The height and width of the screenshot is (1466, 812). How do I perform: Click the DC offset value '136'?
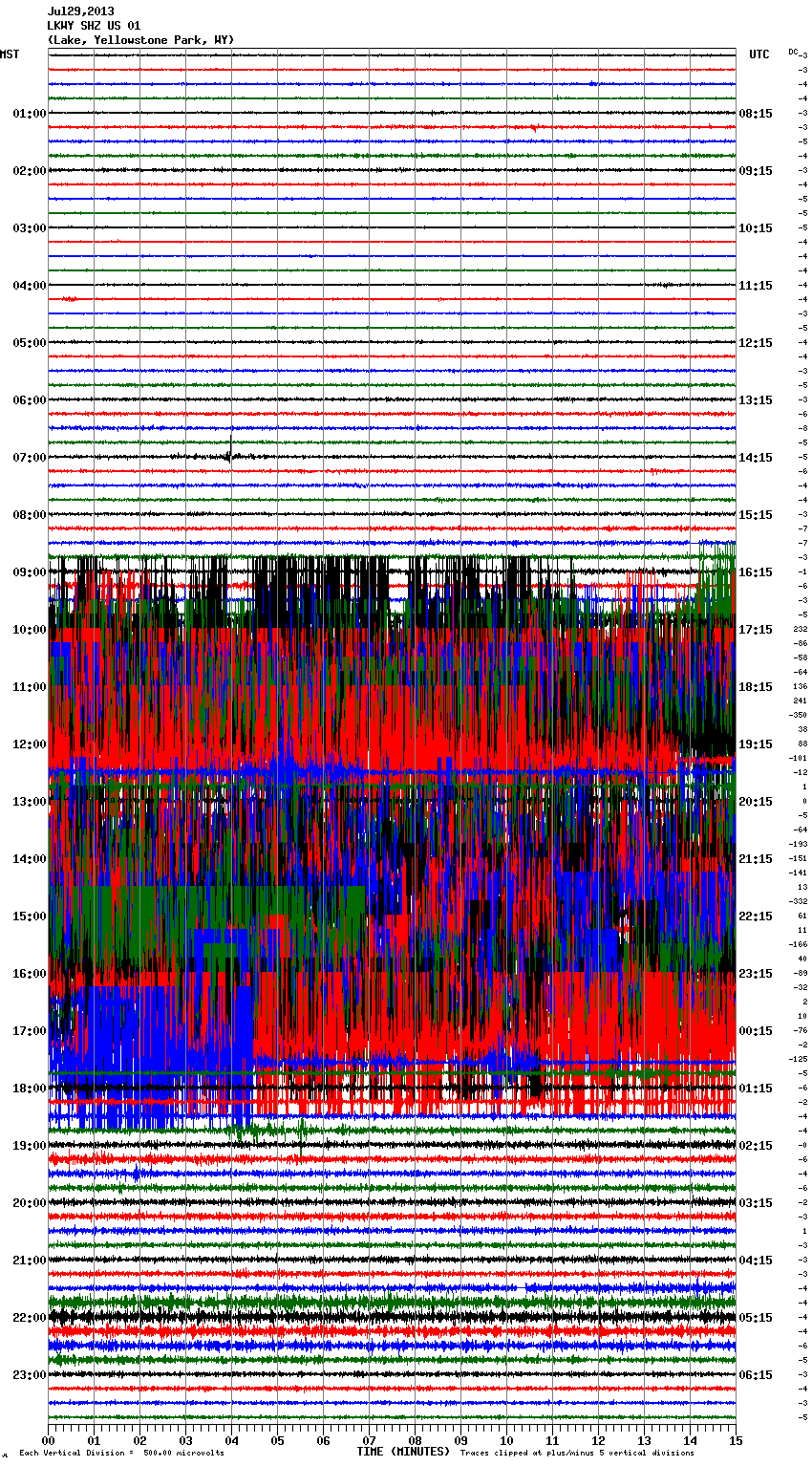(x=800, y=687)
